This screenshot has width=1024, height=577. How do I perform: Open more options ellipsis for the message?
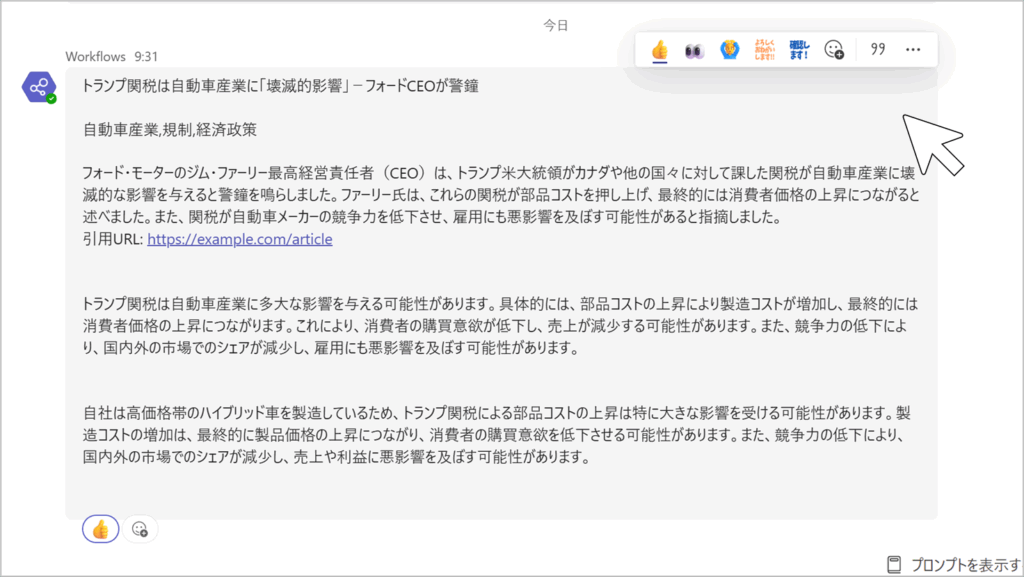point(913,50)
